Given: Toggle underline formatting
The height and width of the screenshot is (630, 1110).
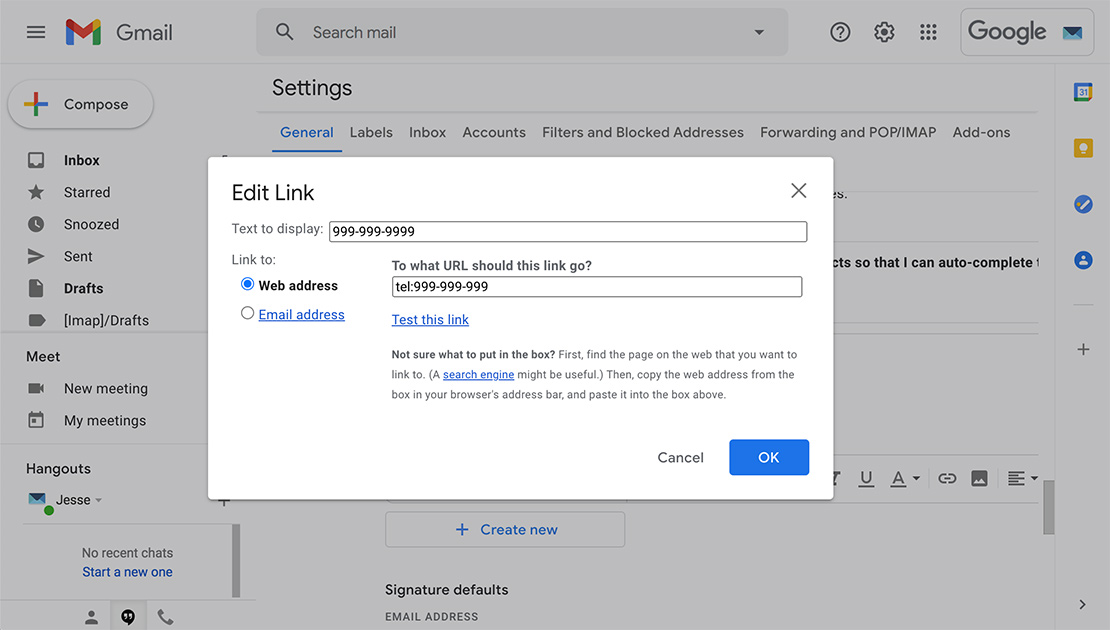Looking at the screenshot, I should (x=866, y=478).
